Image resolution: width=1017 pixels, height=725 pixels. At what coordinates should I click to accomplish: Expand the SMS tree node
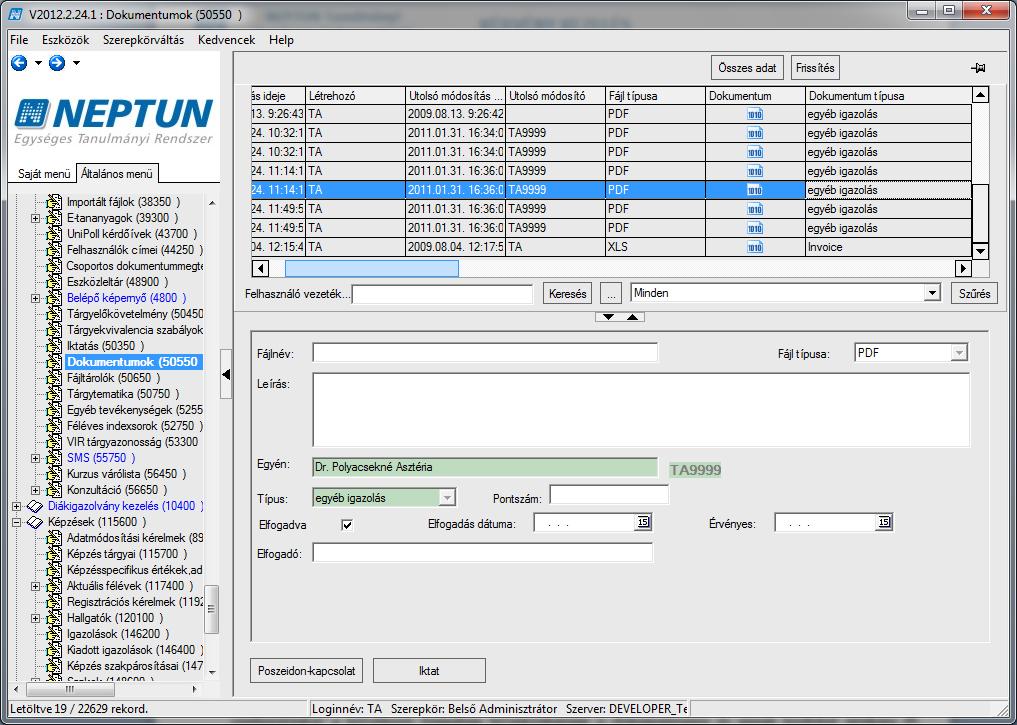tap(36, 458)
